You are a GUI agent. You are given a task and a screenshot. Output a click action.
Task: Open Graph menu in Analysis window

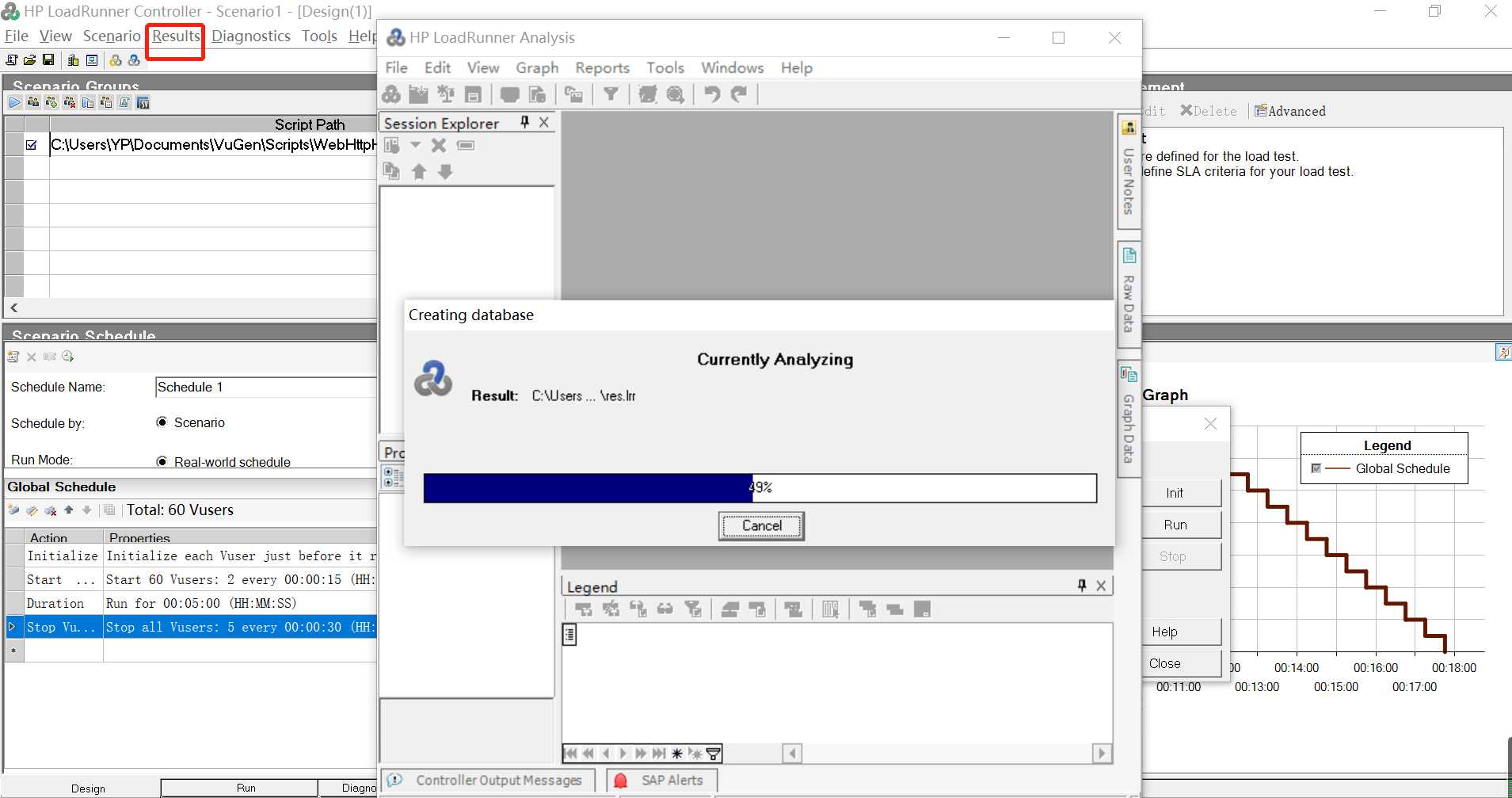tap(537, 68)
